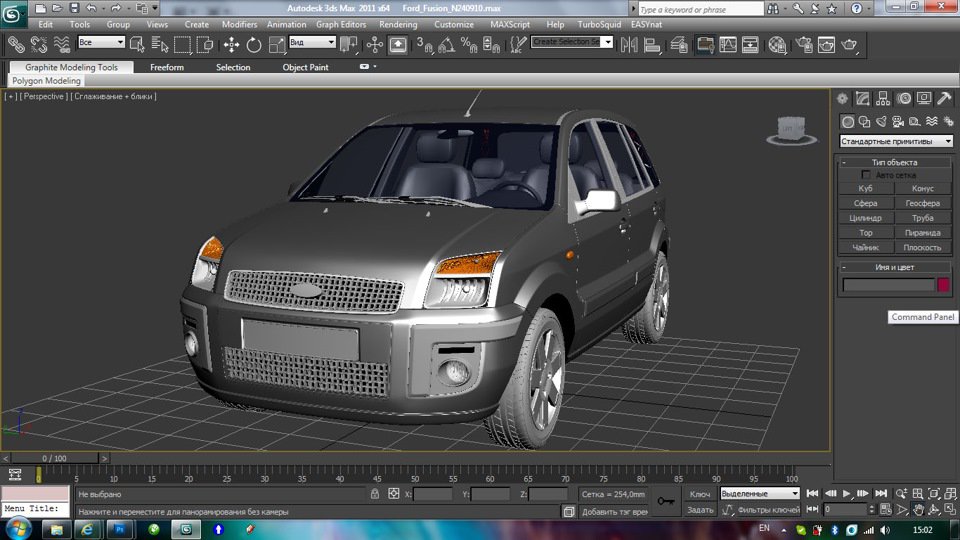Open the quick access toolbar customize arrow
The width and height of the screenshot is (960, 540).
[x=155, y=8]
